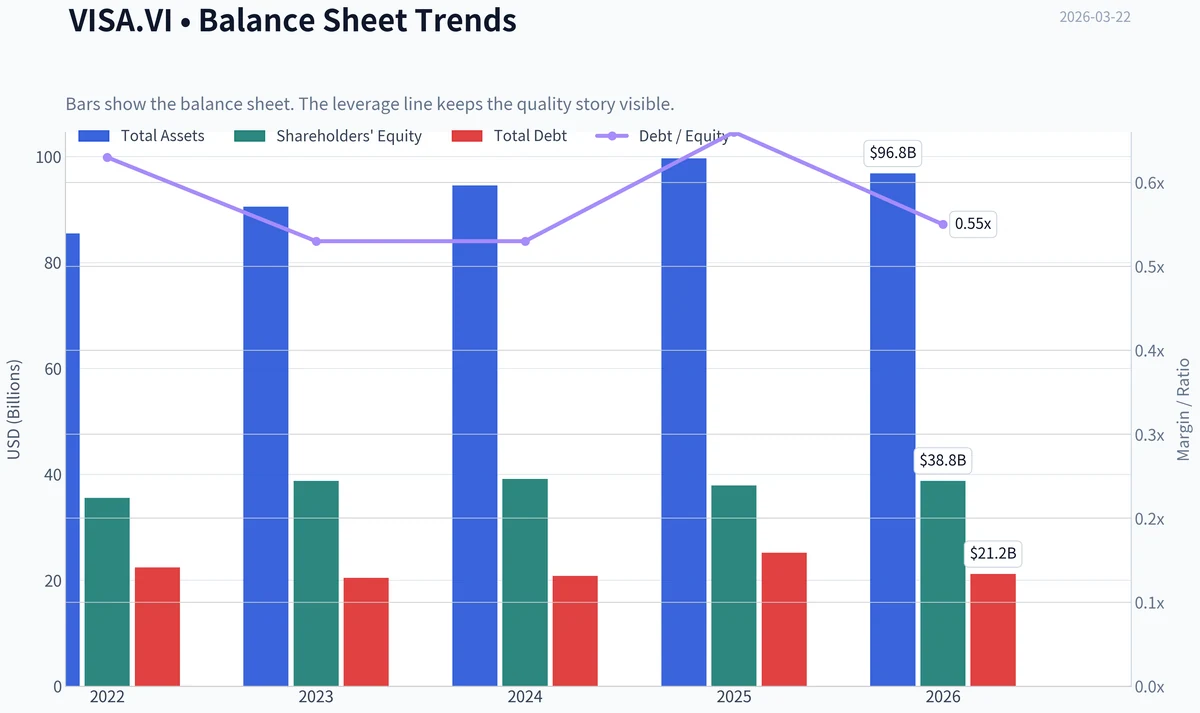Select the 2022 Total Debt bar

158,627
